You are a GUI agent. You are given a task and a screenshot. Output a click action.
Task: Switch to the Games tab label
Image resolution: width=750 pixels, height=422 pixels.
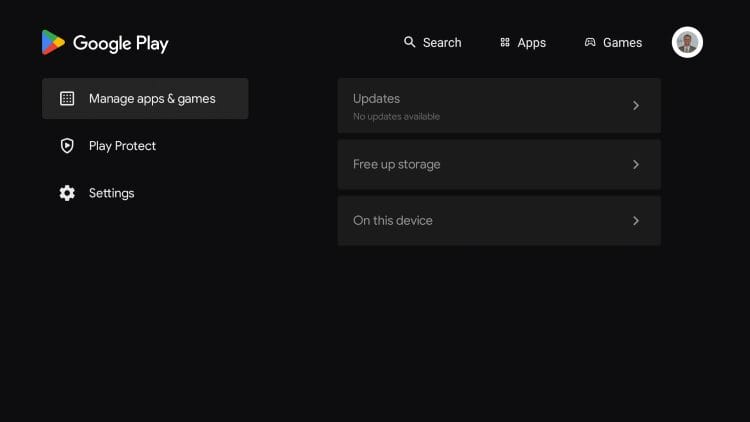[622, 43]
